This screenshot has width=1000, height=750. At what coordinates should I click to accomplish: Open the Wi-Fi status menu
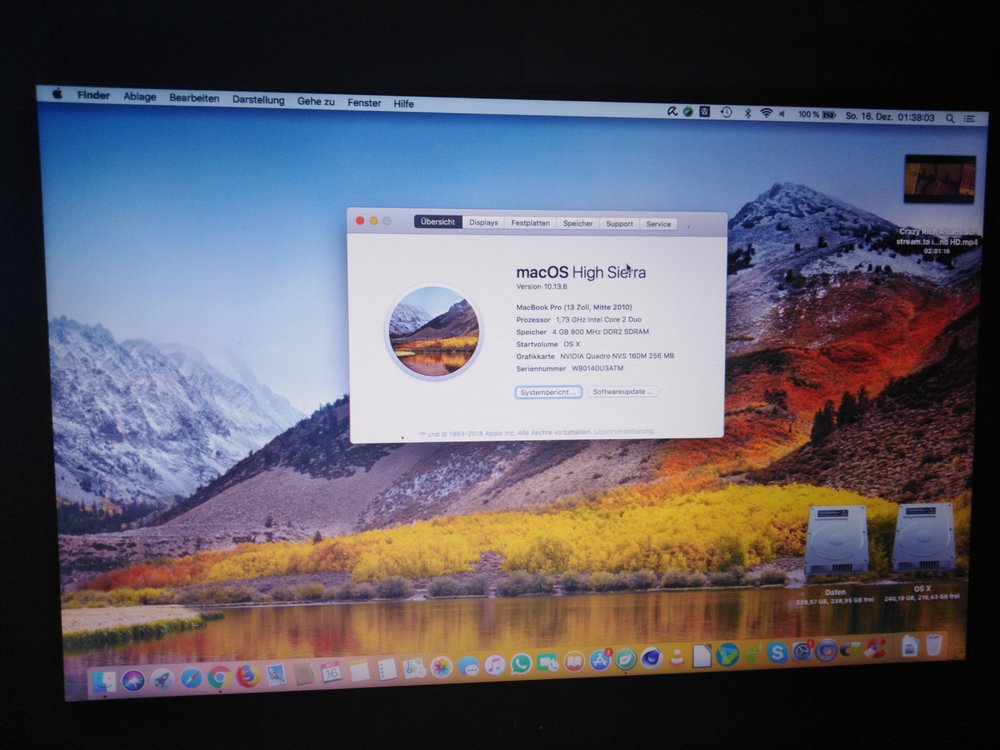pyautogui.click(x=766, y=113)
